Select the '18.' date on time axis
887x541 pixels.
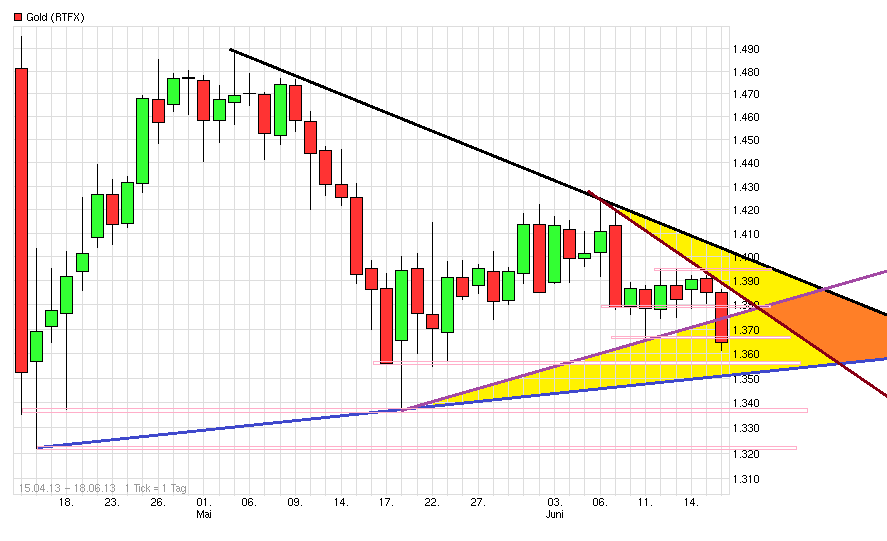pyautogui.click(x=66, y=501)
